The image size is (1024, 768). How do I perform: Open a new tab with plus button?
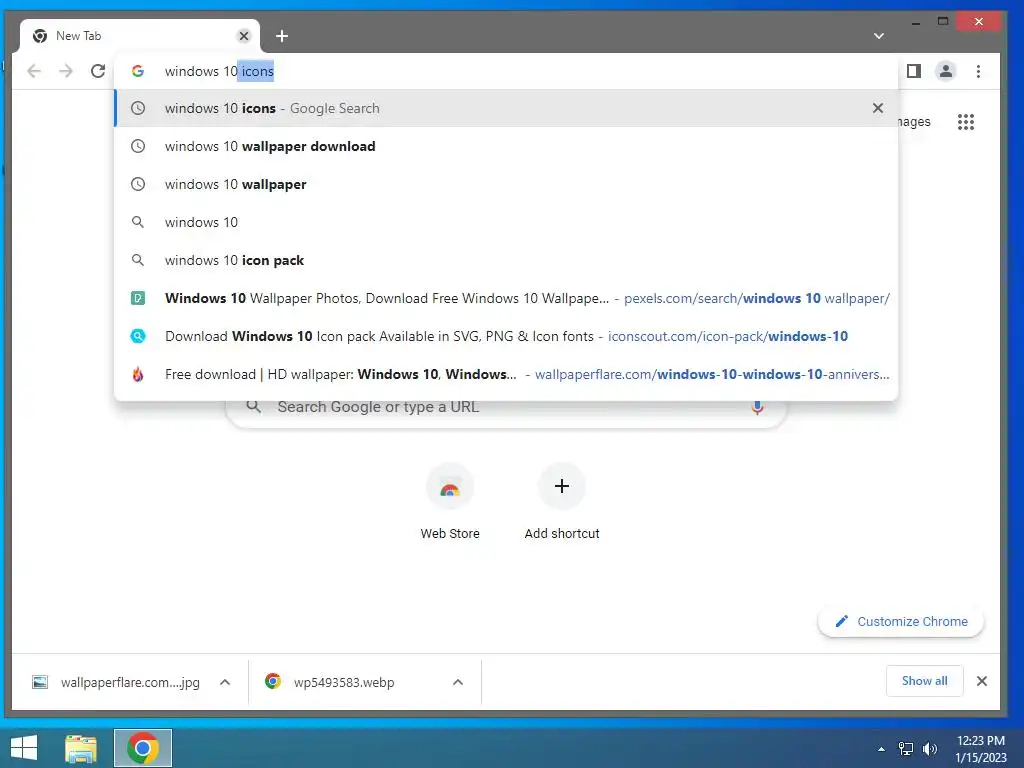(281, 36)
